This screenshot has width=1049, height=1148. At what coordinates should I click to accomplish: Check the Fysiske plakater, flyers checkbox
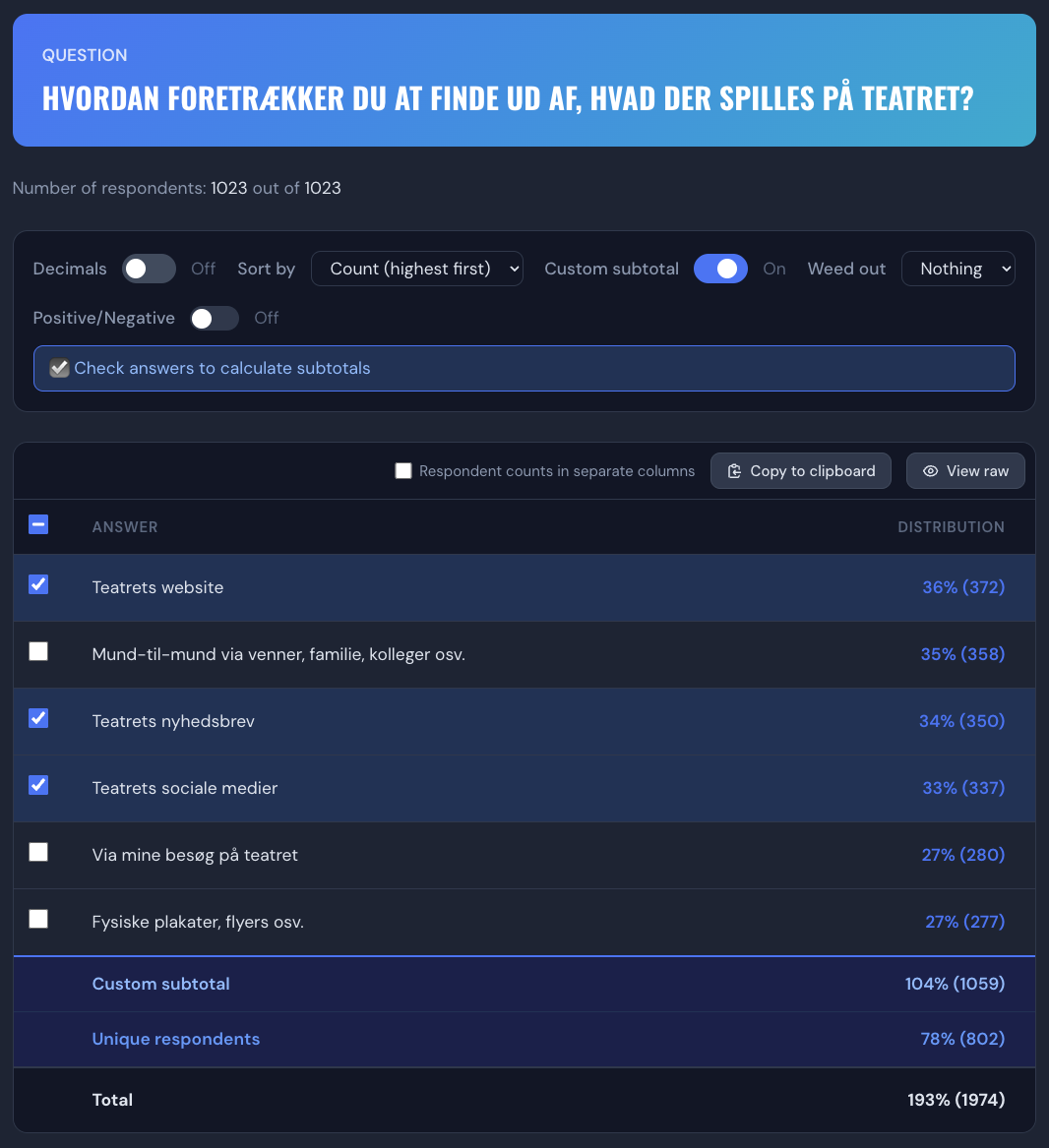[x=38, y=919]
